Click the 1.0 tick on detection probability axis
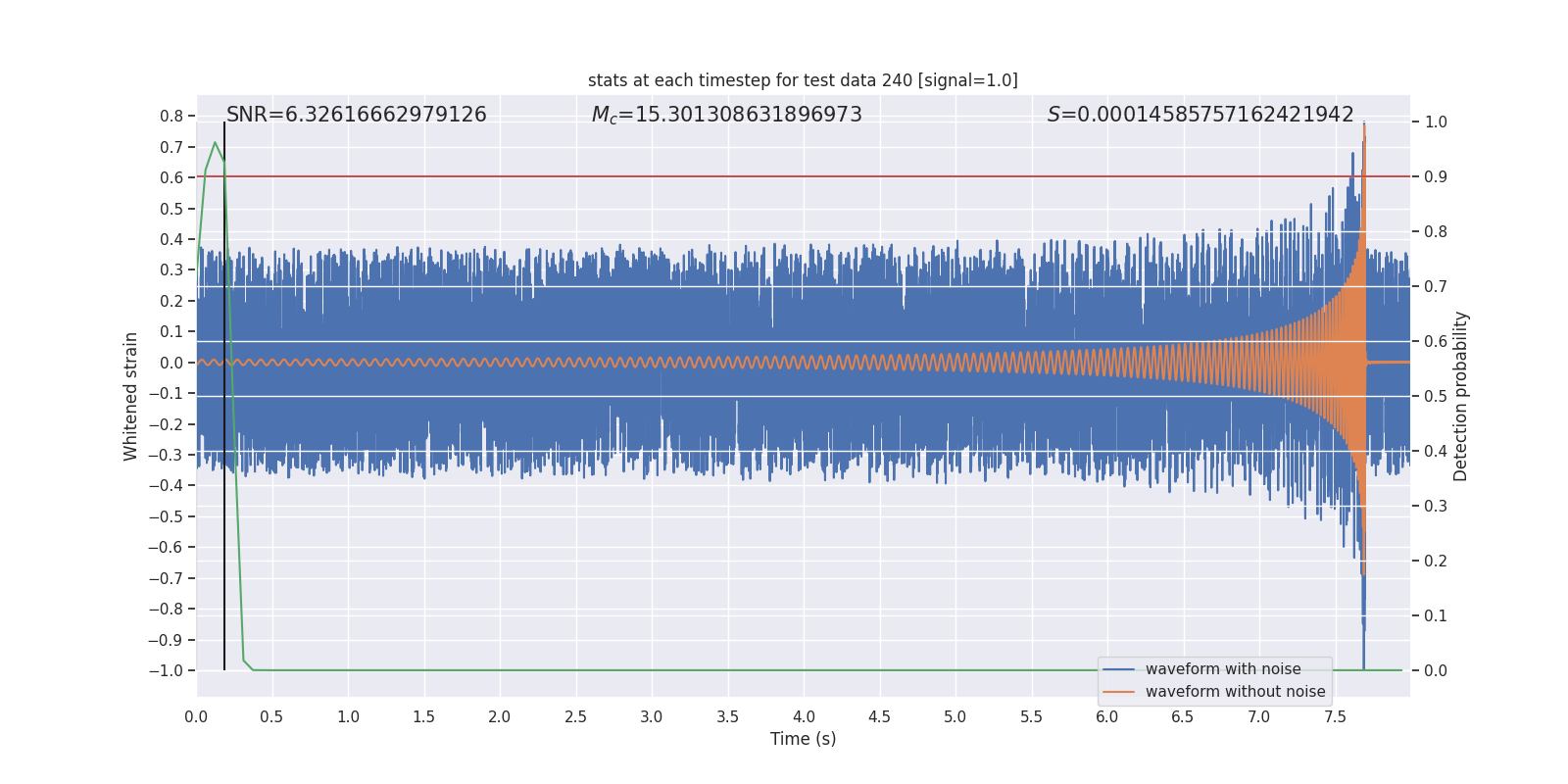The height and width of the screenshot is (784, 1568). click(1436, 122)
